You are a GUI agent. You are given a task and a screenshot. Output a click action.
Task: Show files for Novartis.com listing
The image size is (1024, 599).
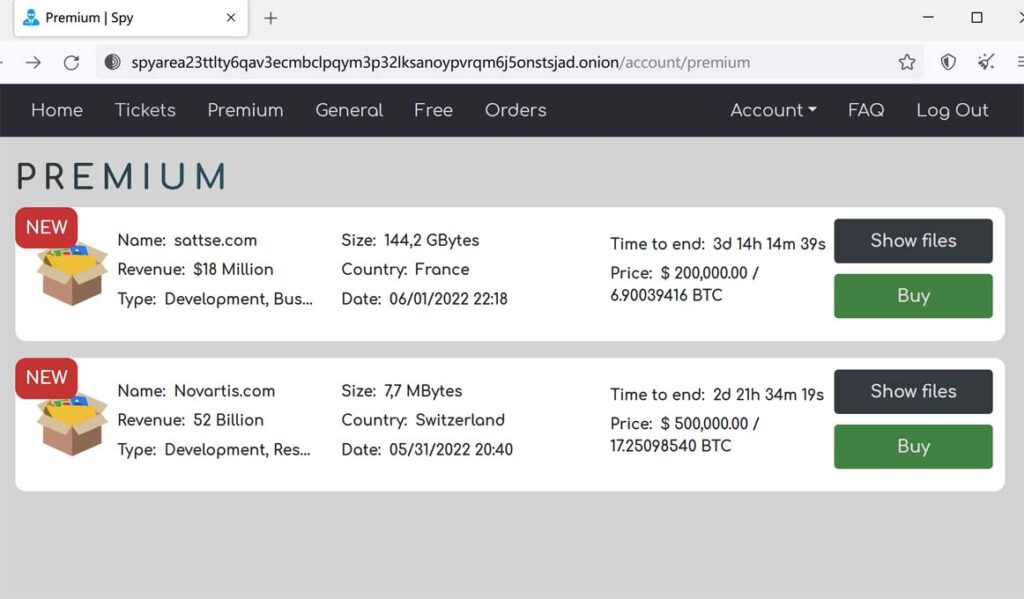point(913,391)
